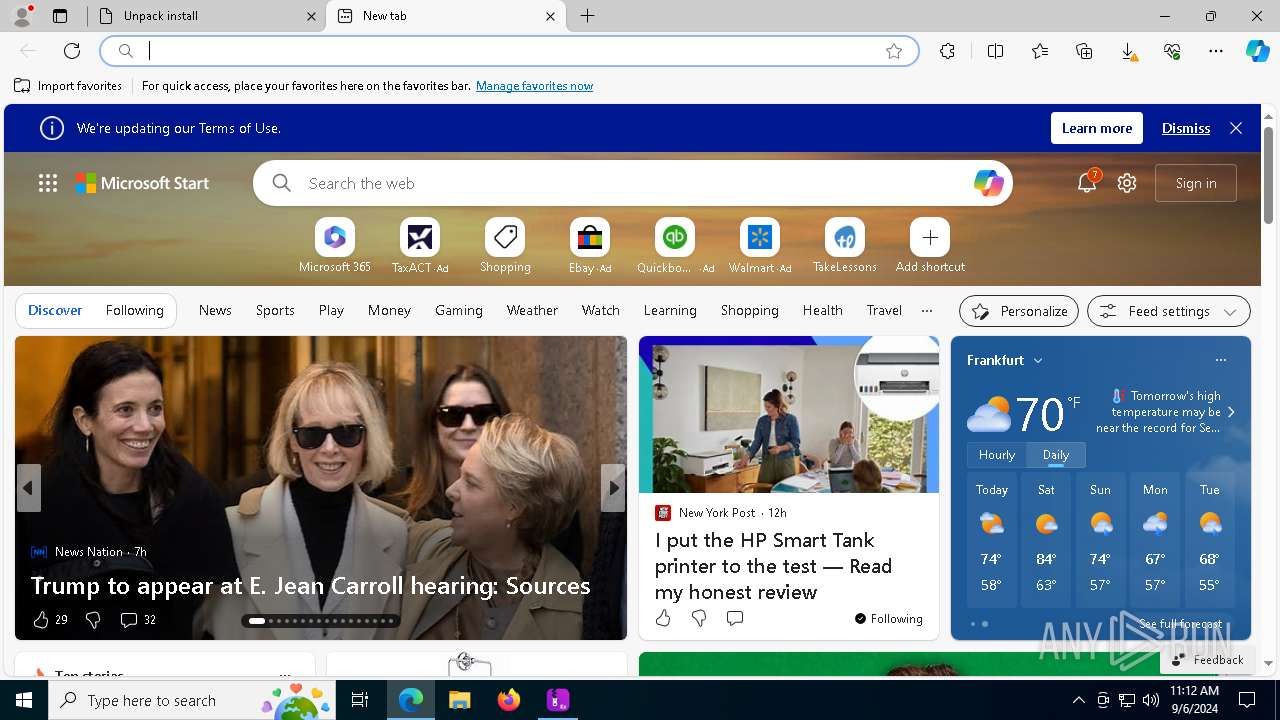Select the Following feed tab
The height and width of the screenshot is (720, 1280).
click(134, 310)
